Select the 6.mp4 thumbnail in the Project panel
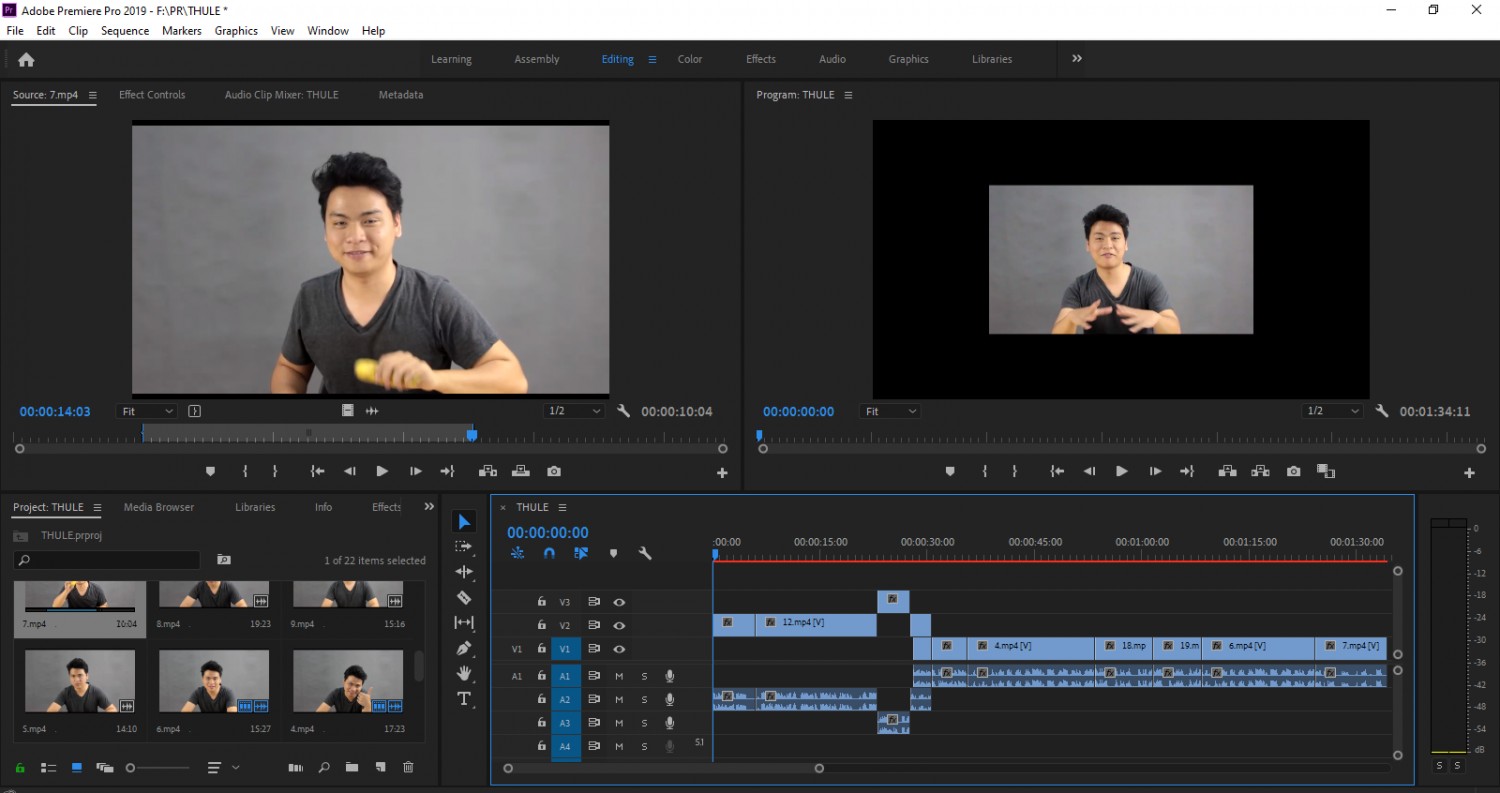Image resolution: width=1500 pixels, height=793 pixels. 214,681
